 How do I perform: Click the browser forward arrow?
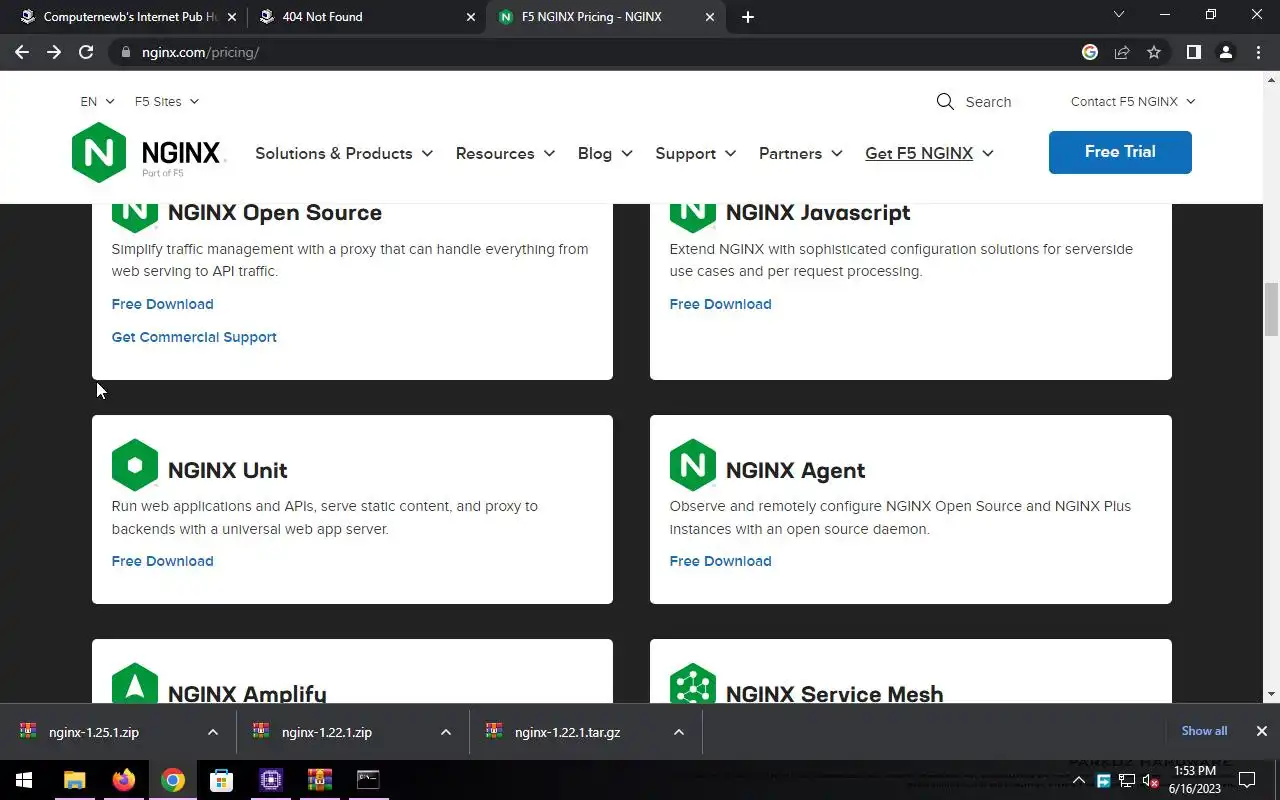pyautogui.click(x=54, y=52)
